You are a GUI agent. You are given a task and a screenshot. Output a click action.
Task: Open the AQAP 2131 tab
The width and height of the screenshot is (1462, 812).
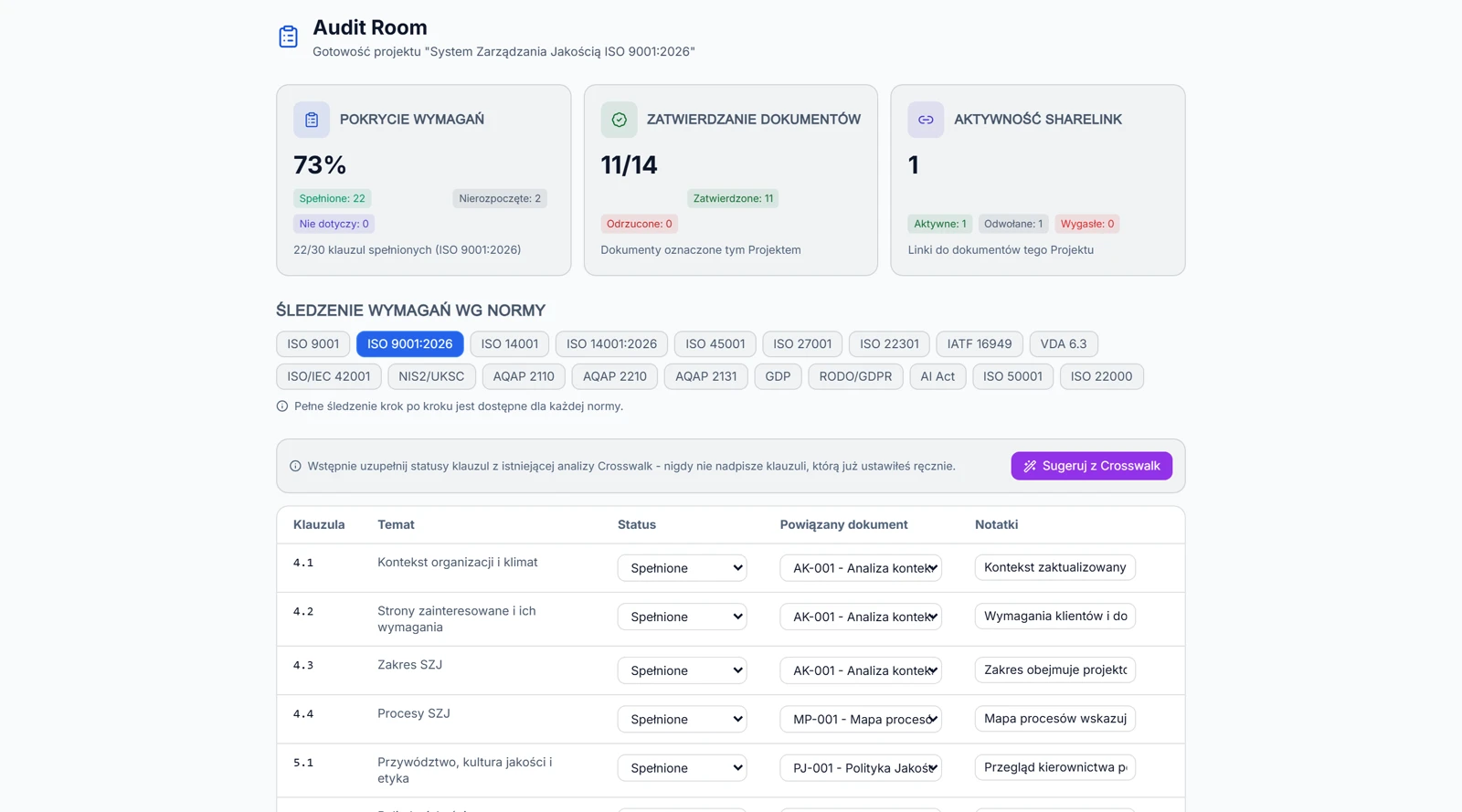pos(706,376)
